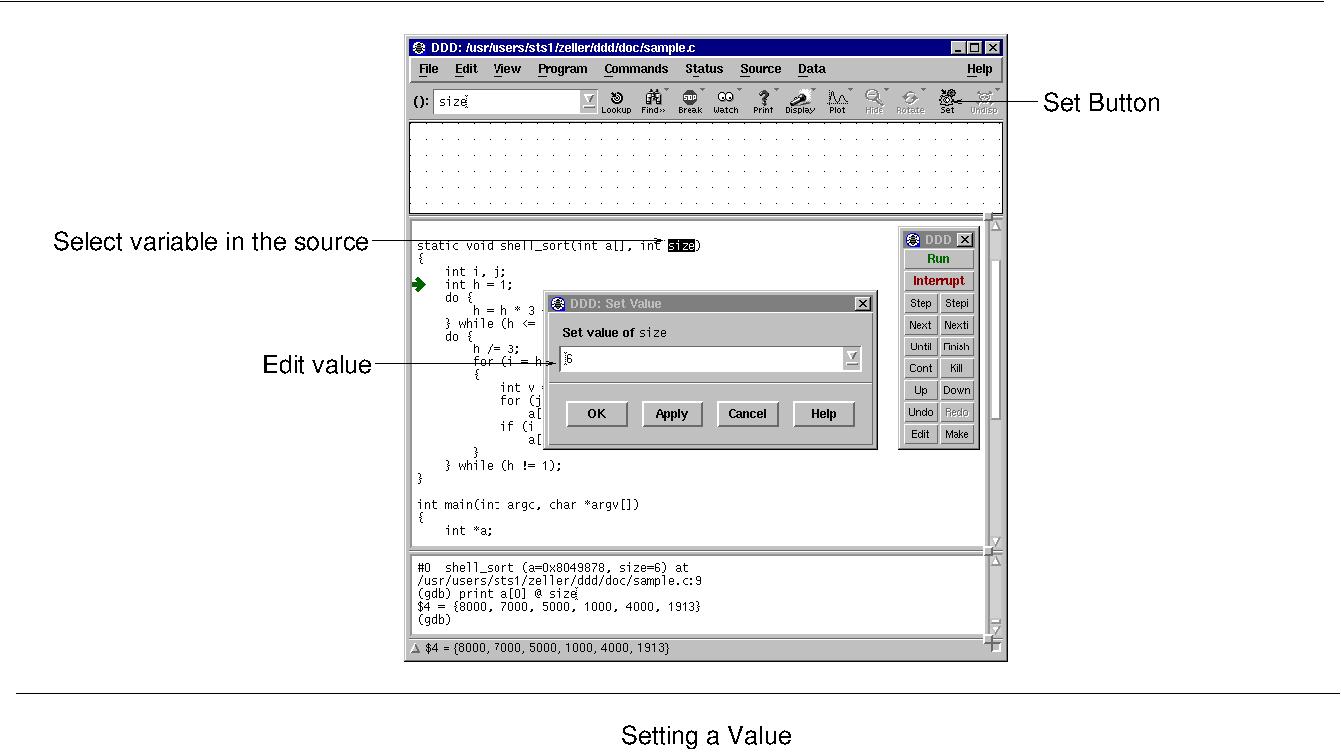Close the Set Value dialog with X
1341x753 pixels.
[863, 304]
